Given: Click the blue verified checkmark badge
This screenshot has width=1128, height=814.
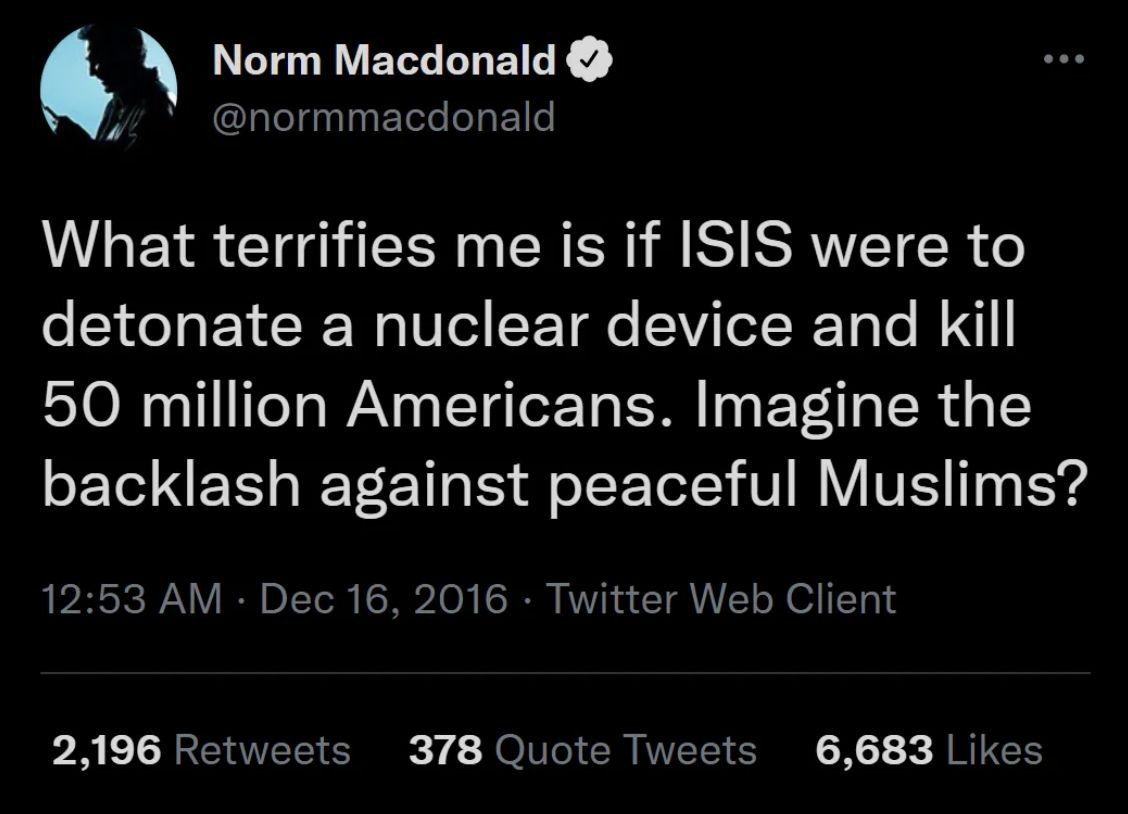Looking at the screenshot, I should 590,62.
